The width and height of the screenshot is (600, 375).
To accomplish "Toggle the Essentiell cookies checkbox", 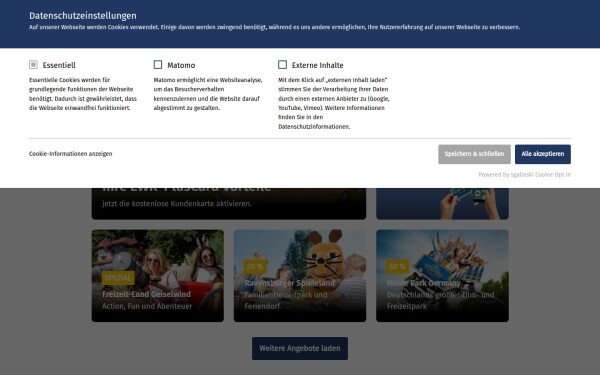I will pyautogui.click(x=33, y=65).
